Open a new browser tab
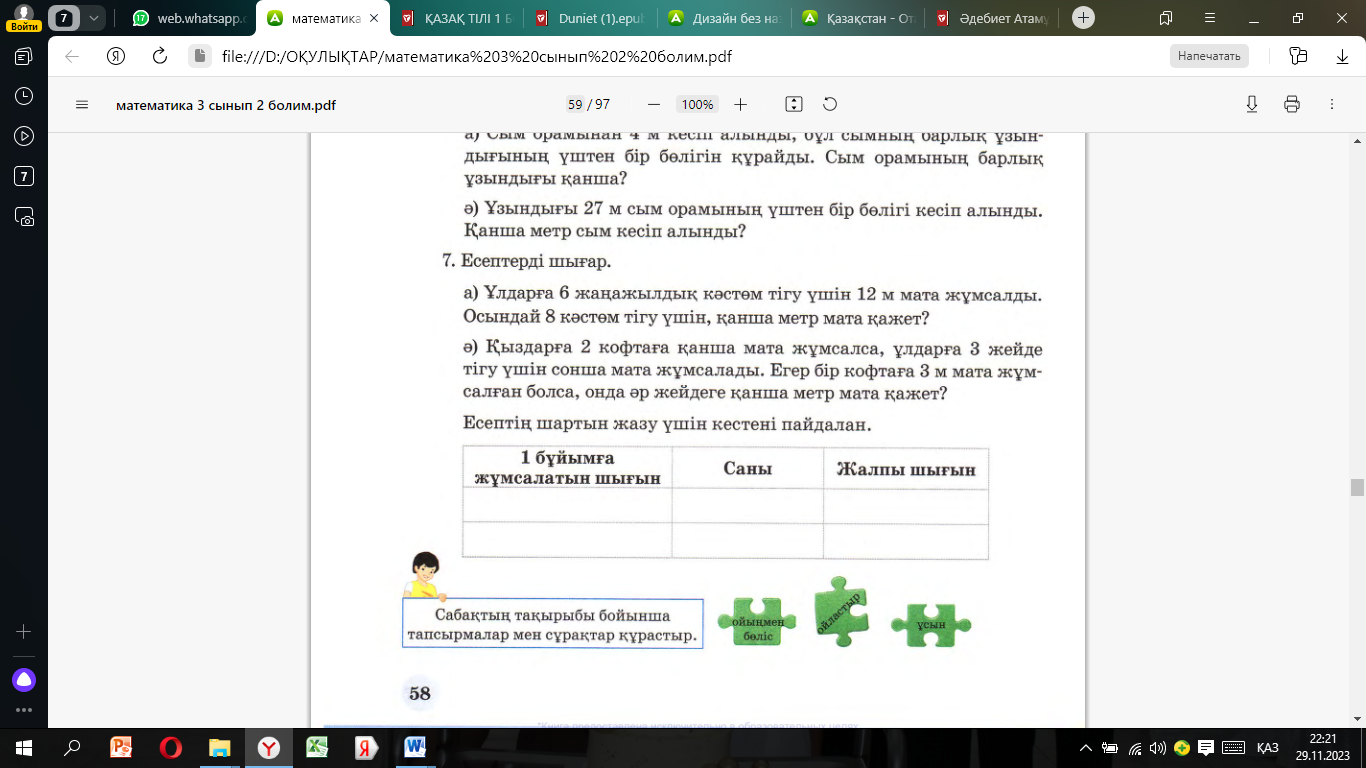Image resolution: width=1366 pixels, height=768 pixels. click(x=1084, y=18)
